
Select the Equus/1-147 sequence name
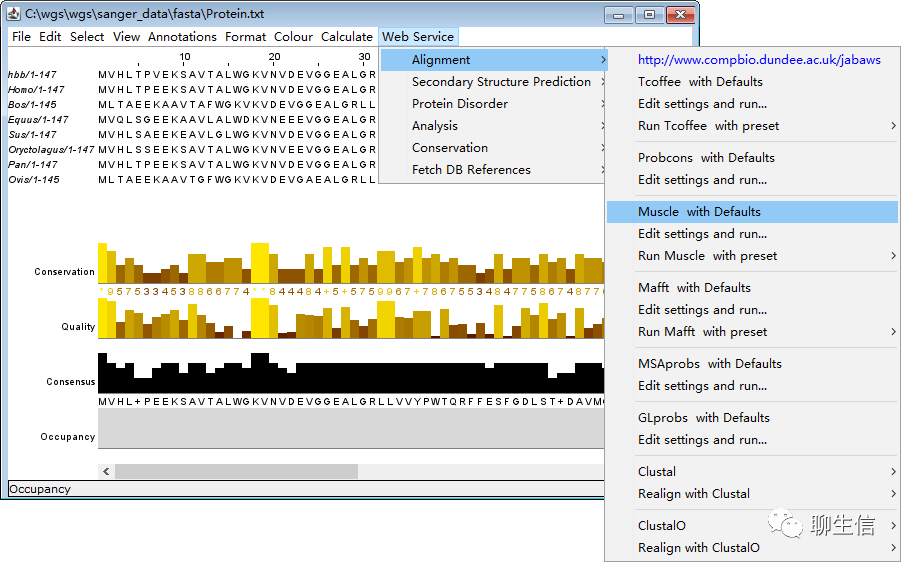[x=38, y=119]
